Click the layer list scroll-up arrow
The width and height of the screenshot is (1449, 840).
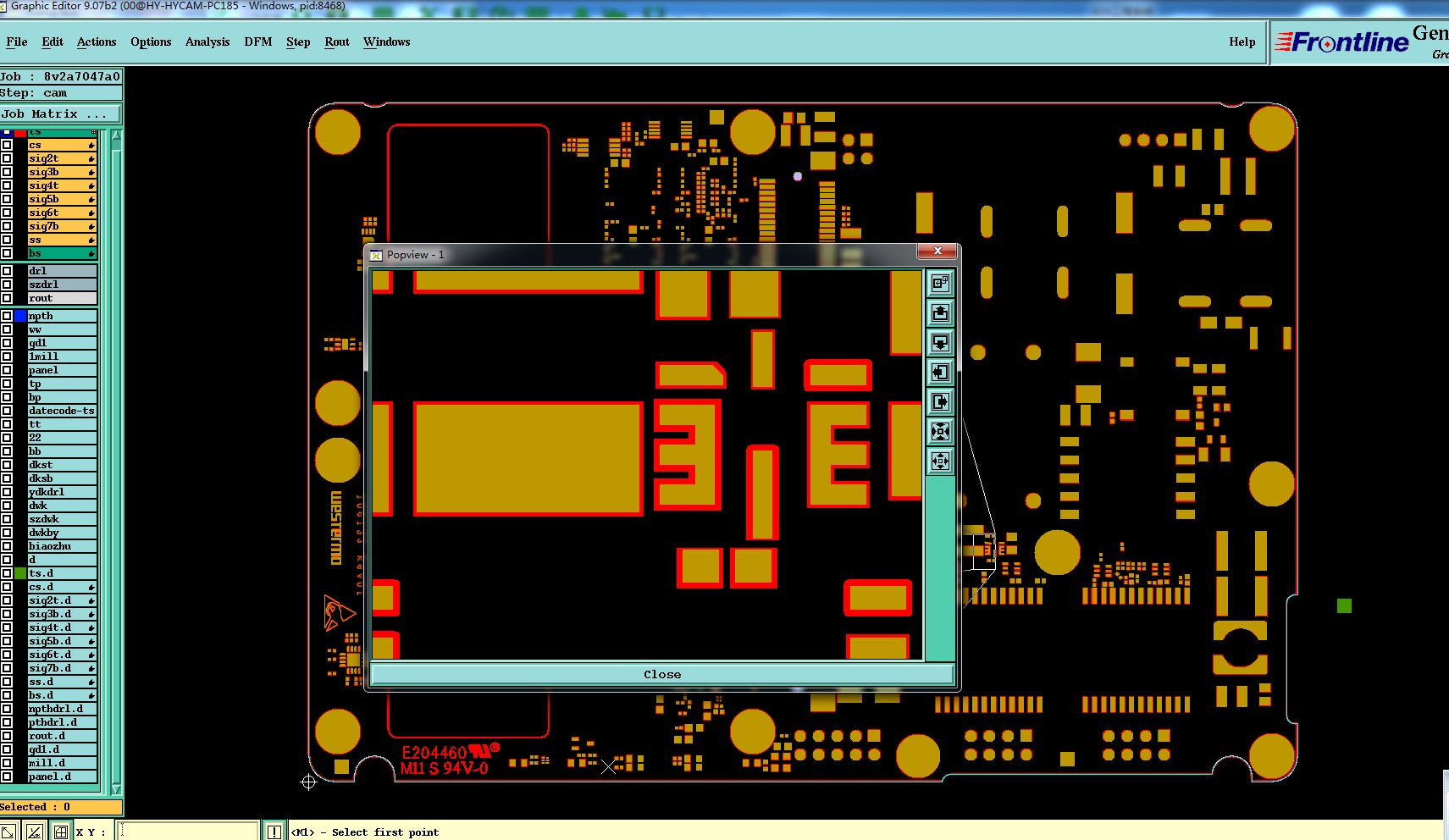click(116, 135)
